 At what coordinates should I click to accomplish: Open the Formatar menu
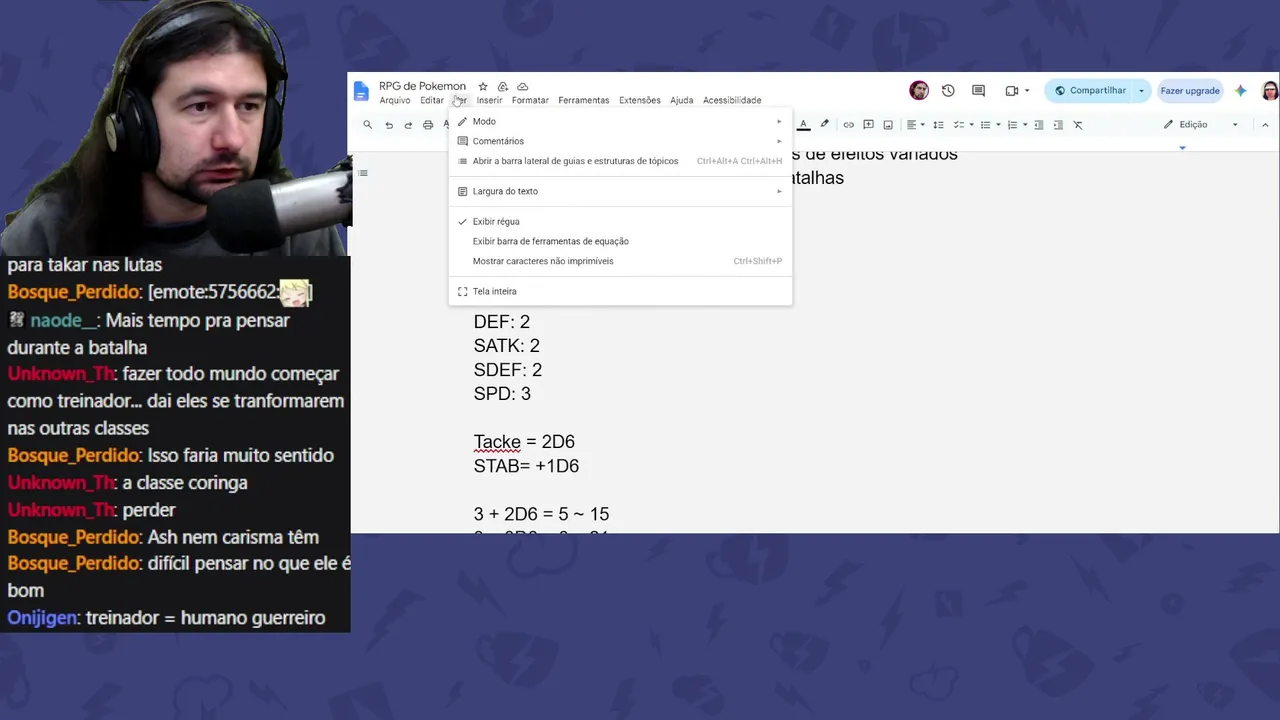coord(530,100)
